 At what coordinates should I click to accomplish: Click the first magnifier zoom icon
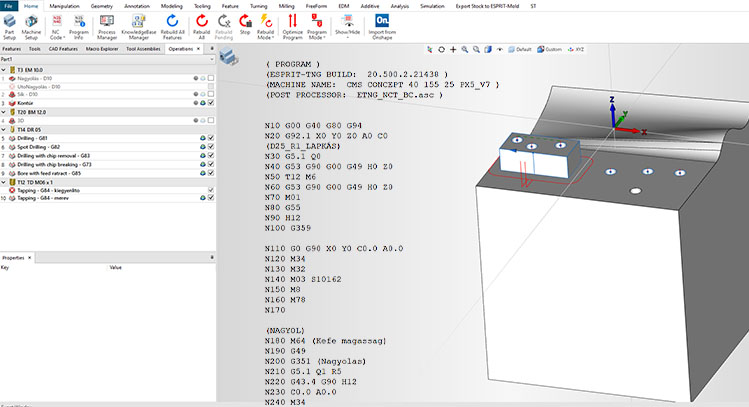[464, 49]
